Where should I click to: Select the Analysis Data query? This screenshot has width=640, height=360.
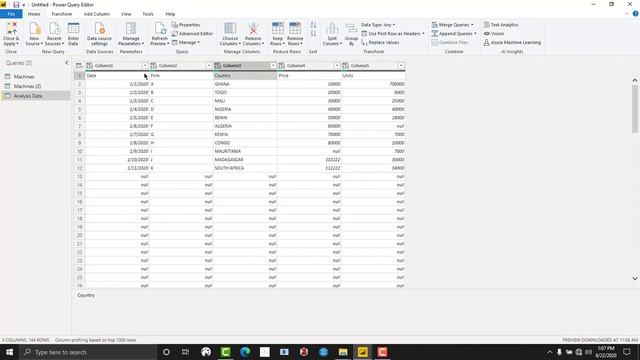pyautogui.click(x=36, y=96)
